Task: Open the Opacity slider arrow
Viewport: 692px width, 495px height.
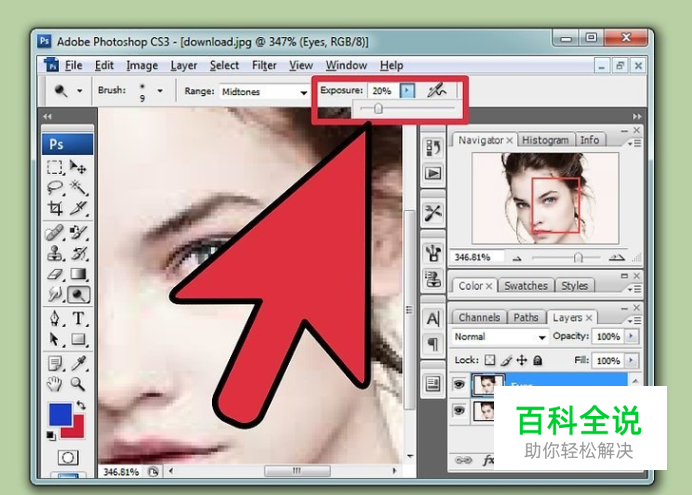Action: (632, 336)
